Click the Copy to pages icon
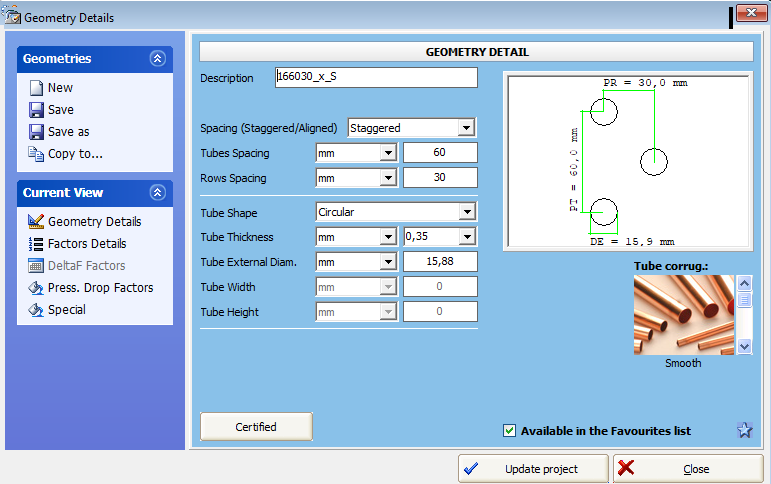The image size is (771, 484). (x=36, y=154)
